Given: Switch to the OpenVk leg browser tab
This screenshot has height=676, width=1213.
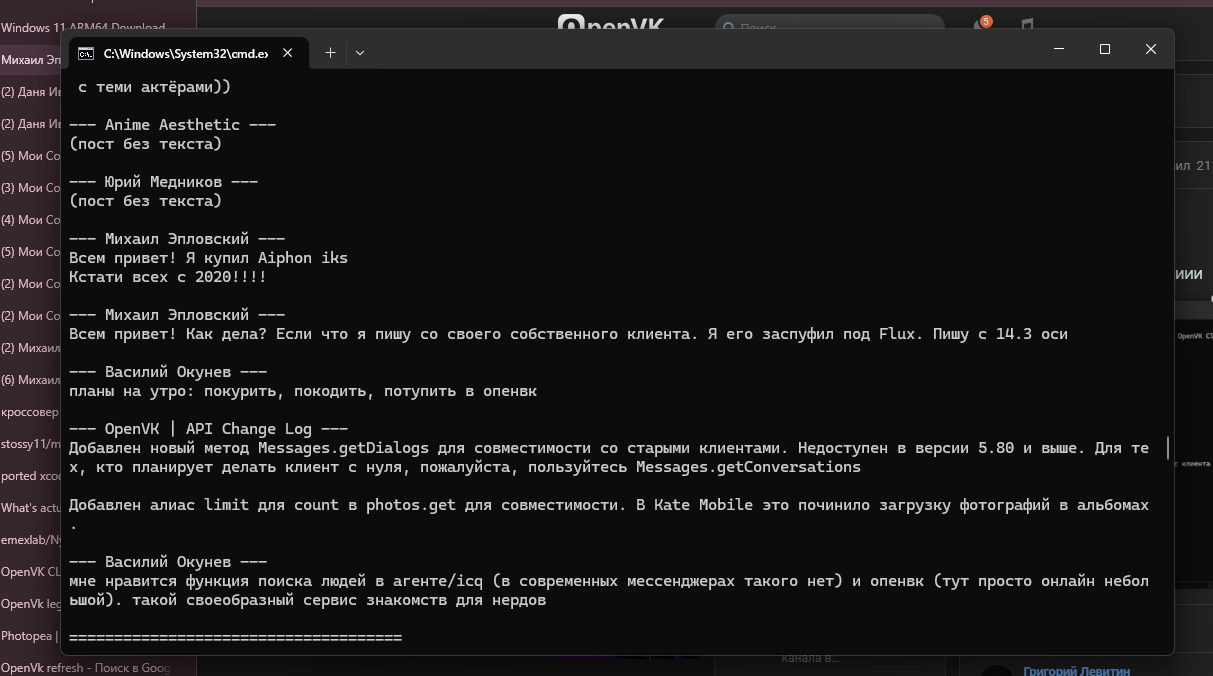Looking at the screenshot, I should (32, 604).
